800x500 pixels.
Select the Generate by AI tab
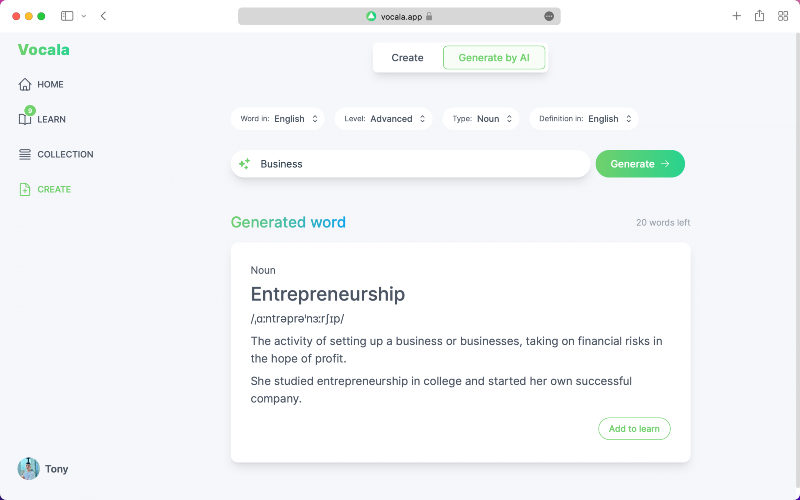[x=494, y=58]
